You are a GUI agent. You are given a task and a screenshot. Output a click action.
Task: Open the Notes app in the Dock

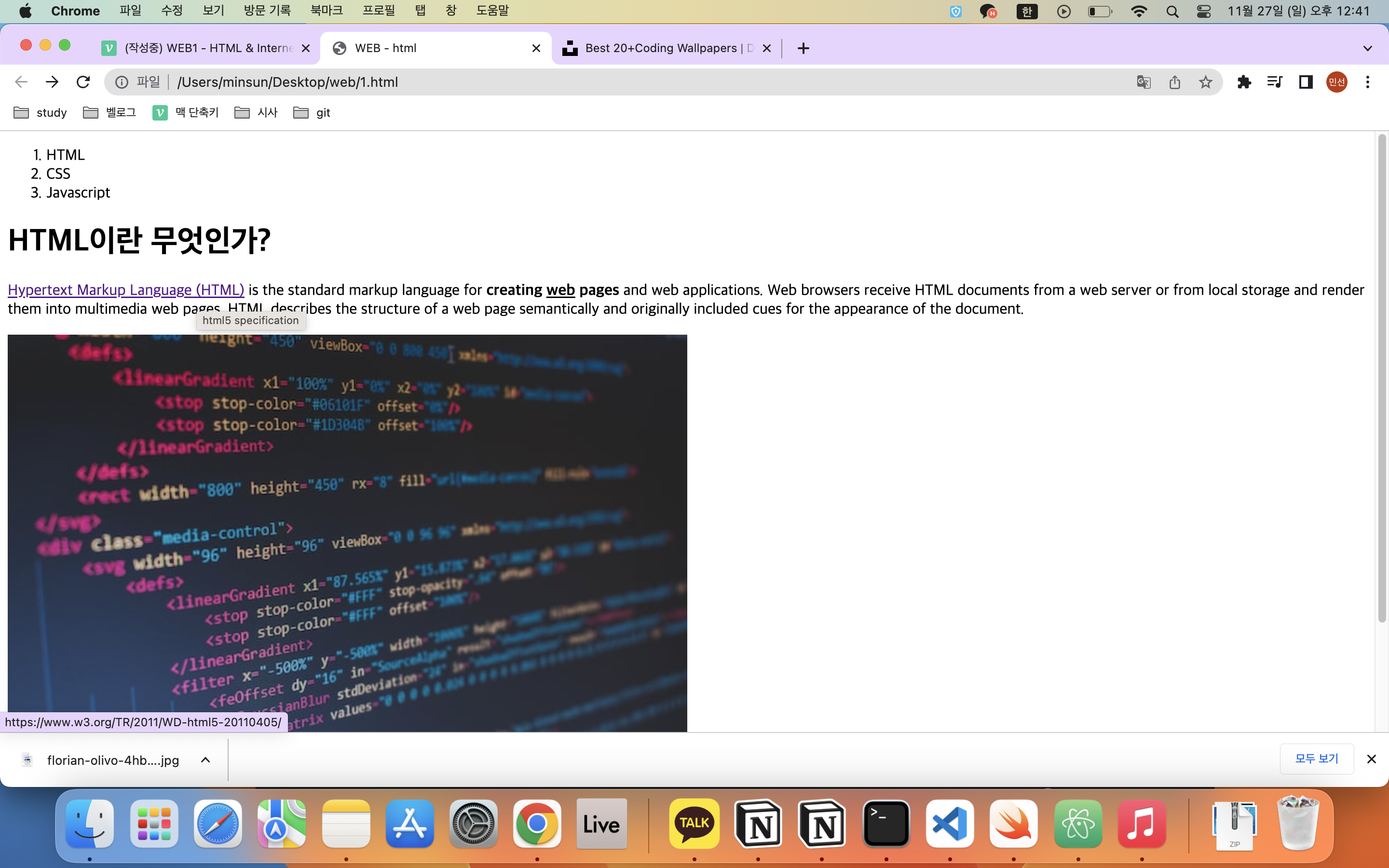click(x=345, y=824)
